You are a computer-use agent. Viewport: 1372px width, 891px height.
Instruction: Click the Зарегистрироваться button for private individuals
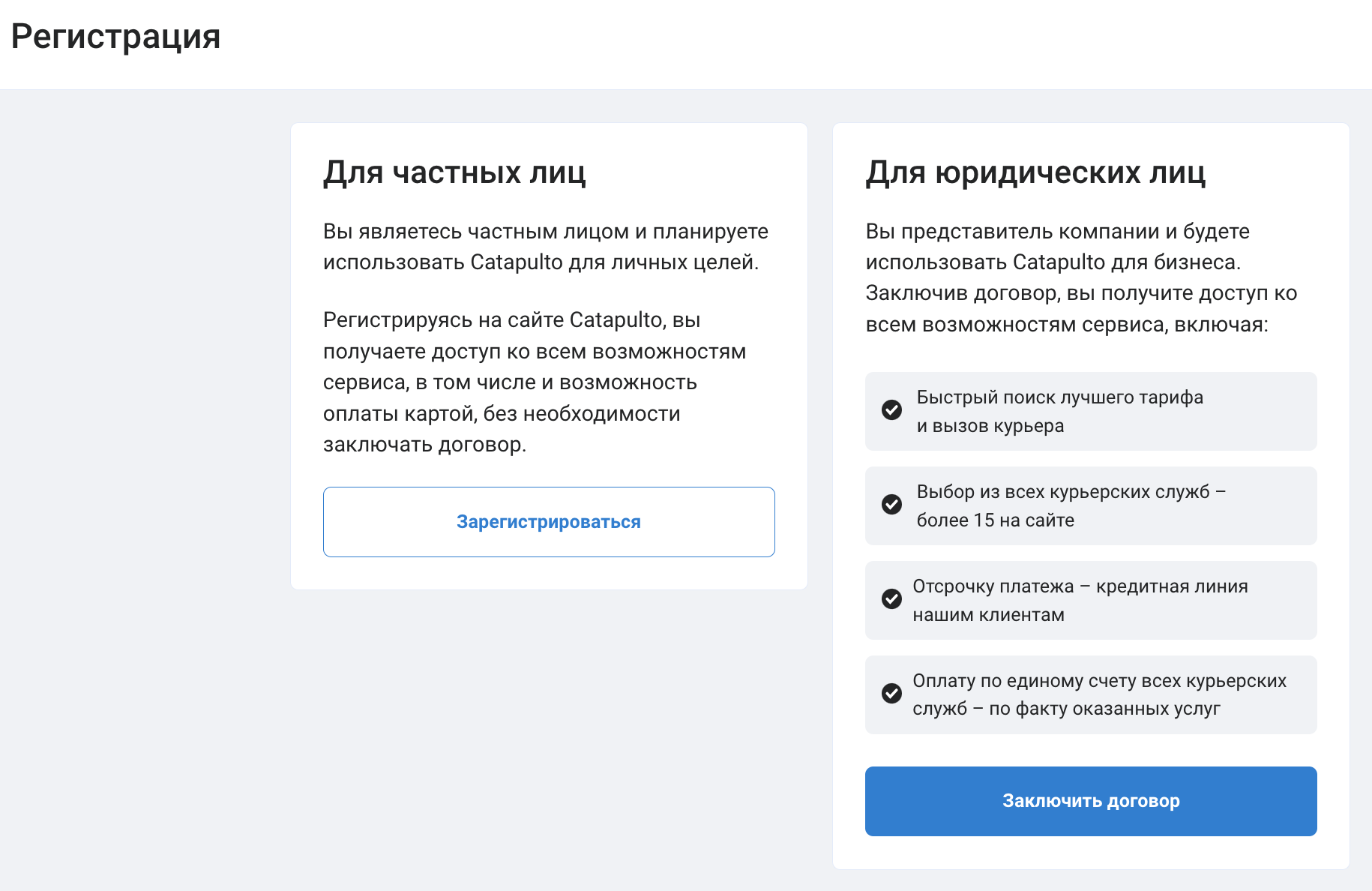click(549, 522)
